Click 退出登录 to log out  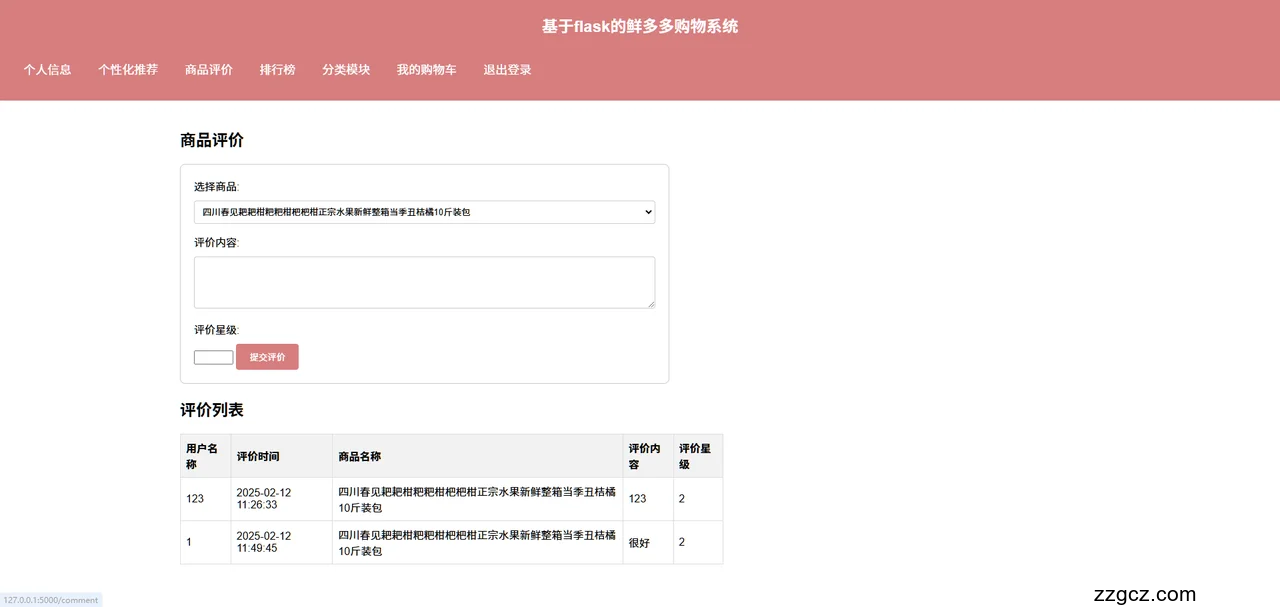tap(507, 70)
